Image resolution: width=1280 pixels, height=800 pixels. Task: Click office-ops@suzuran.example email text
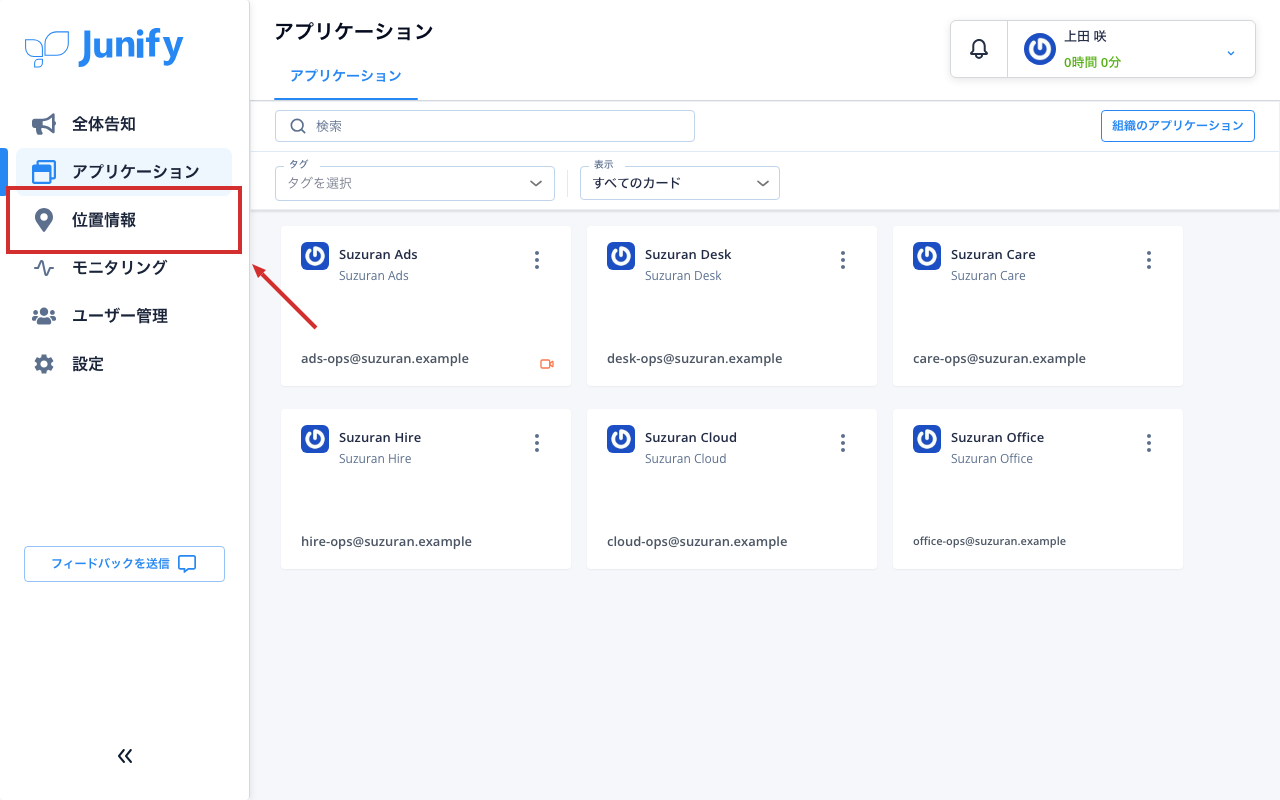989,541
